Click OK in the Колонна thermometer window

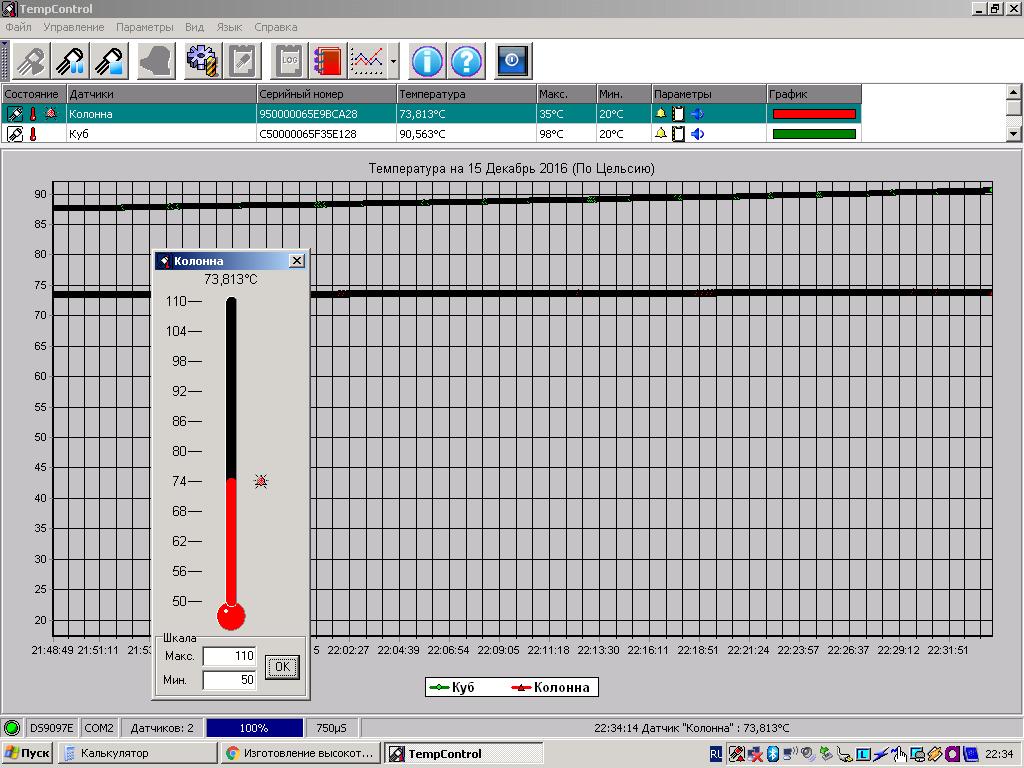click(282, 667)
